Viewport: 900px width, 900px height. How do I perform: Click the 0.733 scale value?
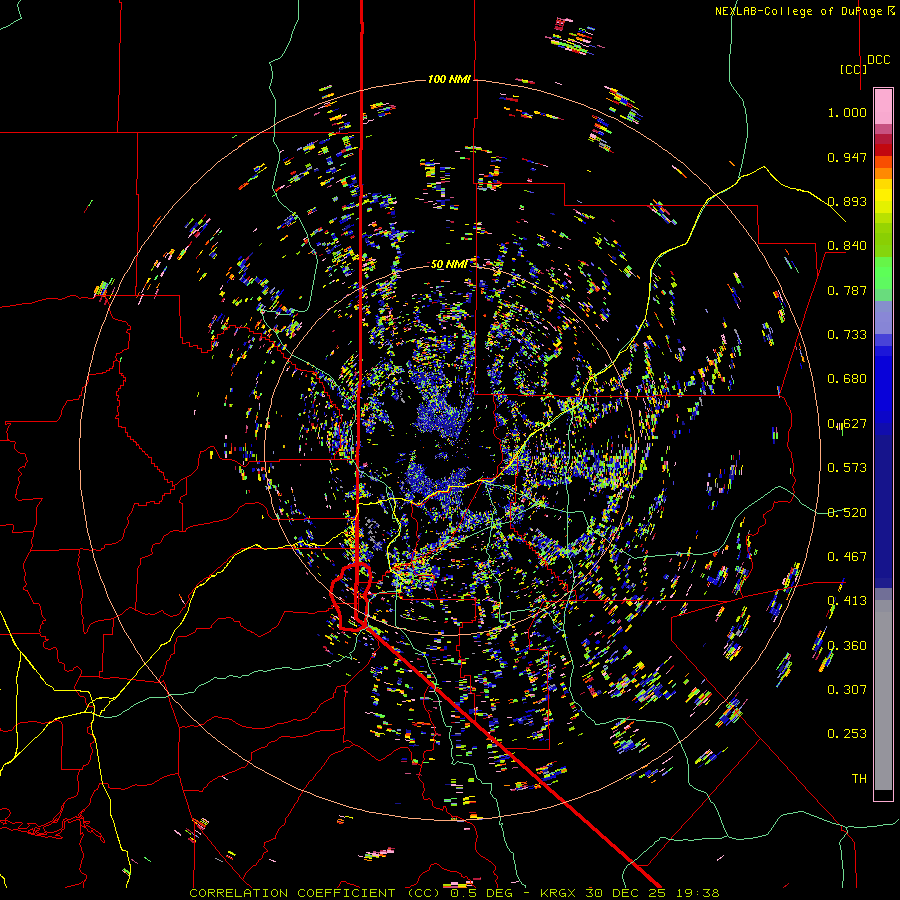coord(847,335)
